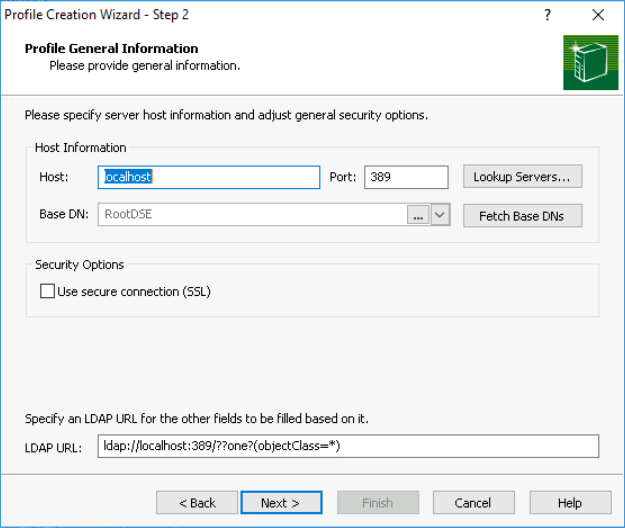The height and width of the screenshot is (528, 625).
Task: Go back with the < Back button
Action: pos(197,503)
